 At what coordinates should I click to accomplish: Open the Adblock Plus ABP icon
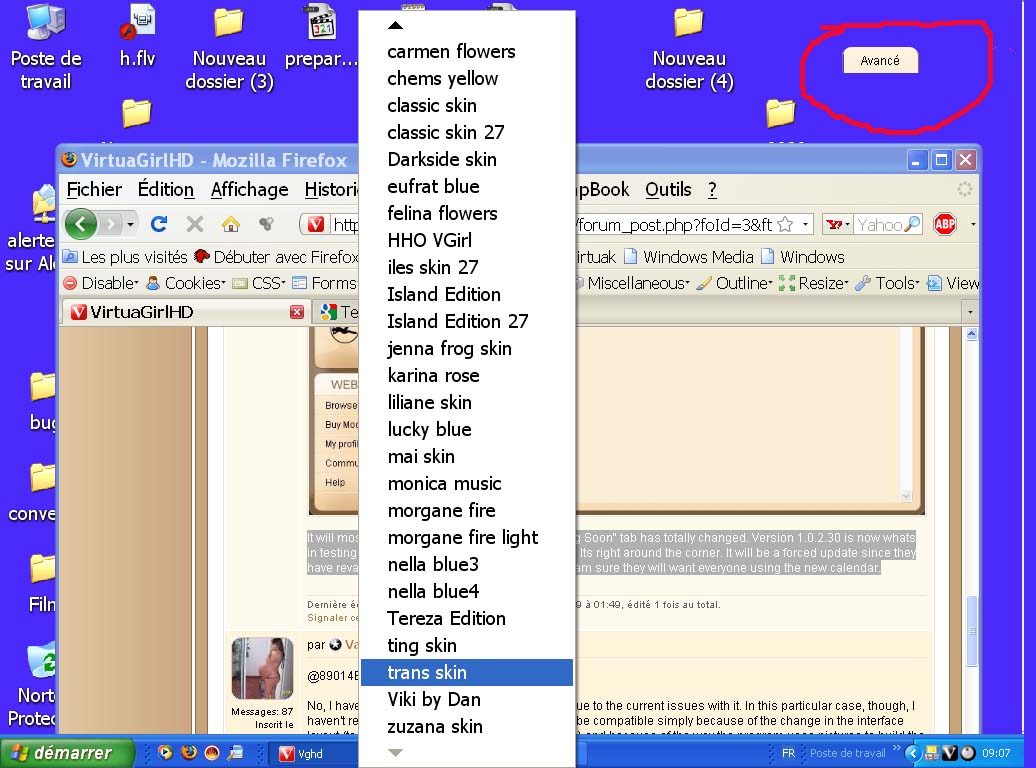(945, 225)
